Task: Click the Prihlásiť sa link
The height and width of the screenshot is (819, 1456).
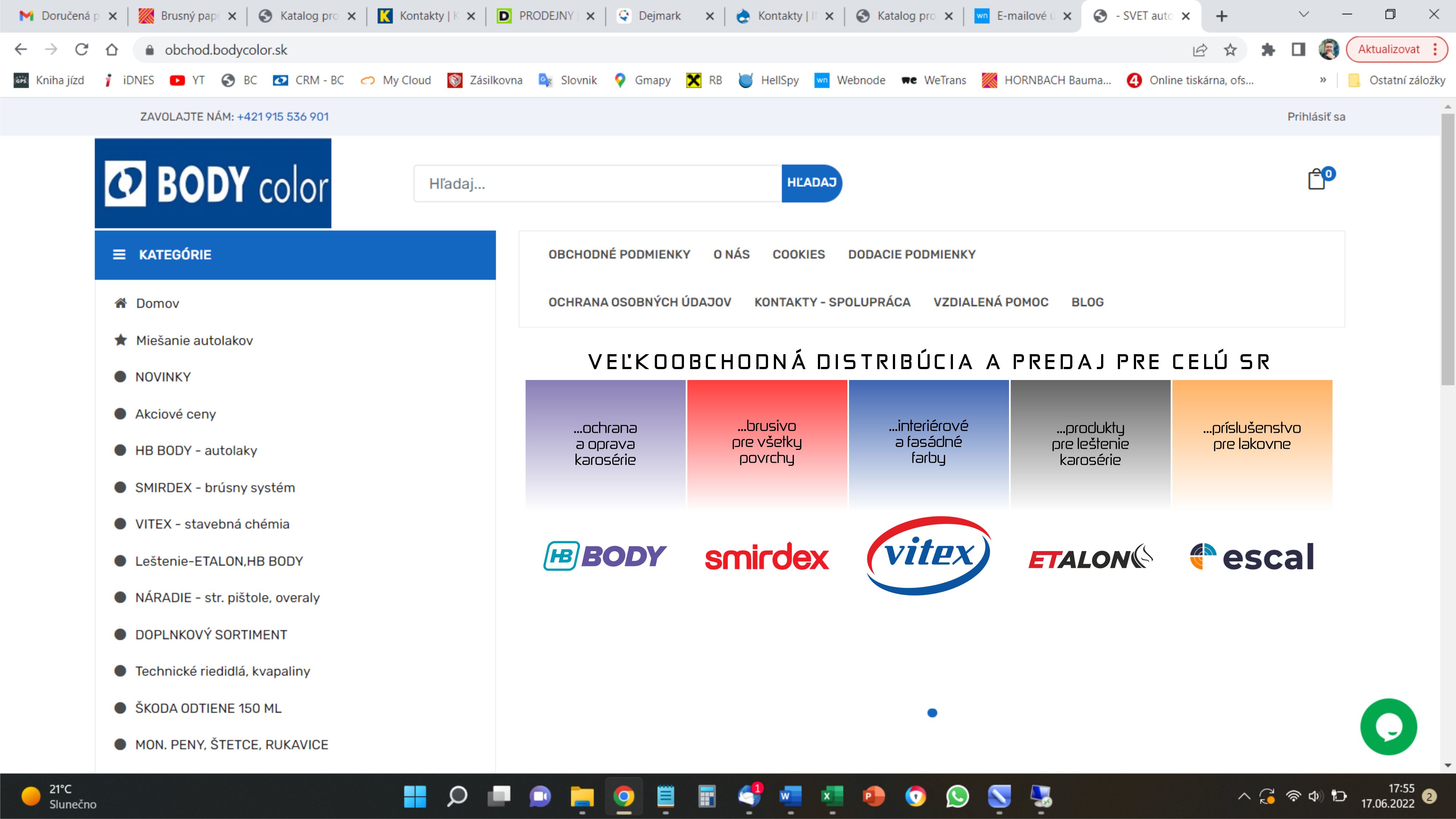Action: pos(1316,116)
